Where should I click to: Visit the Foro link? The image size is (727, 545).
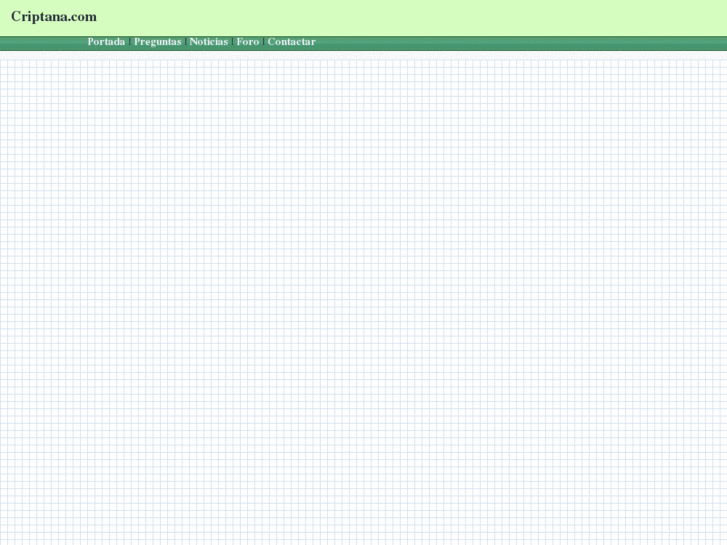[248, 42]
